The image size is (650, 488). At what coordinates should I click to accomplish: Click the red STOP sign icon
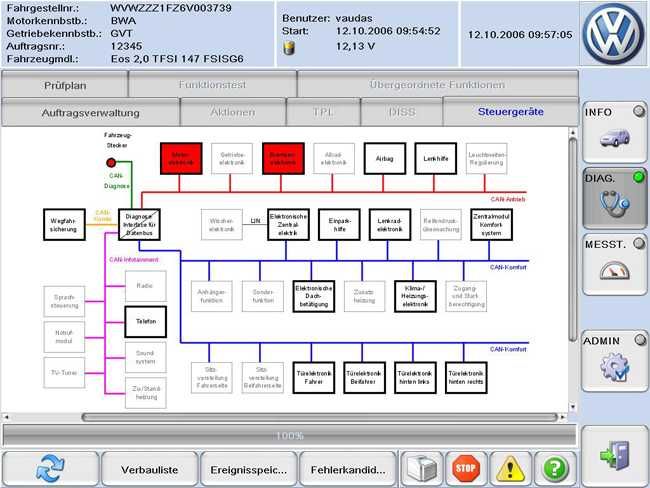pyautogui.click(x=466, y=469)
